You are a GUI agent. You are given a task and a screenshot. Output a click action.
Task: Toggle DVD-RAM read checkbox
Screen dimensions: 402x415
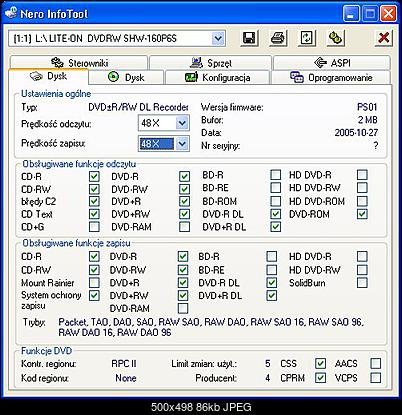click(x=184, y=227)
